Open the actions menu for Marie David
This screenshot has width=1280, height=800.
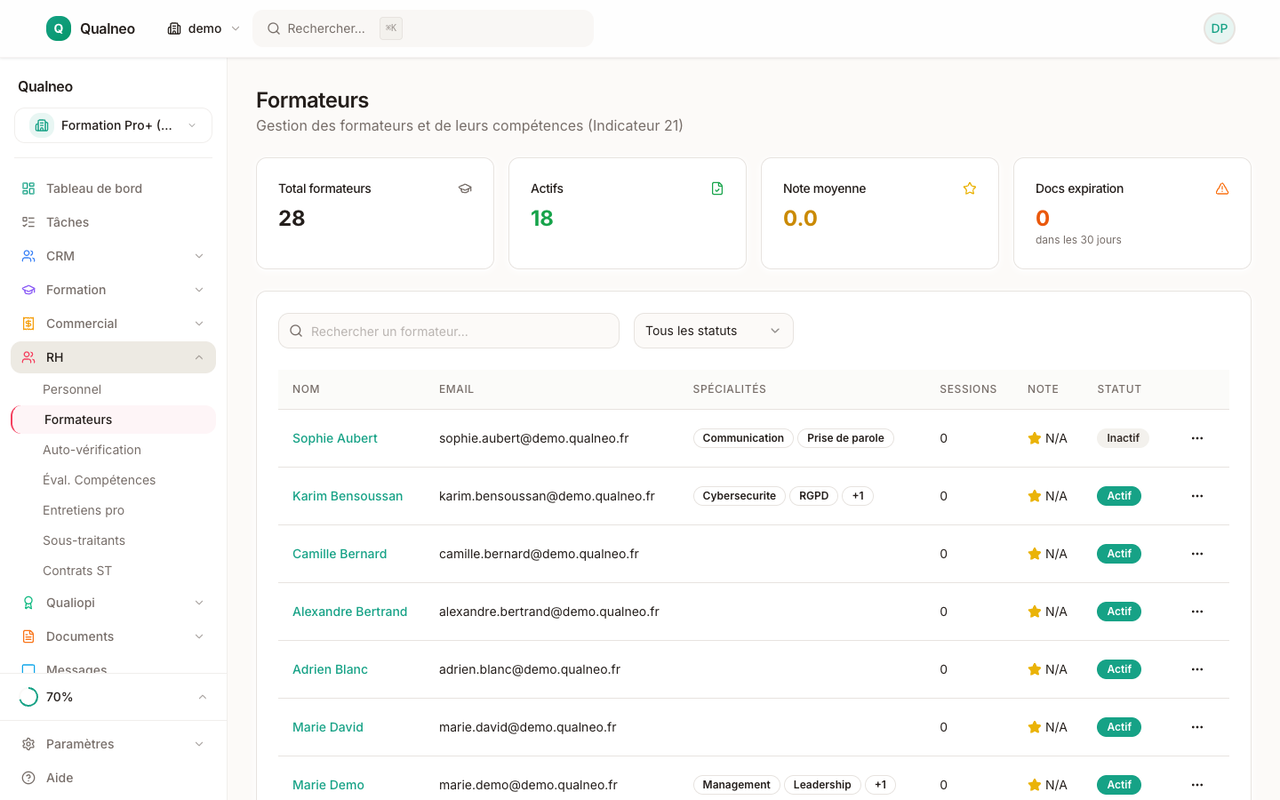[x=1197, y=727]
